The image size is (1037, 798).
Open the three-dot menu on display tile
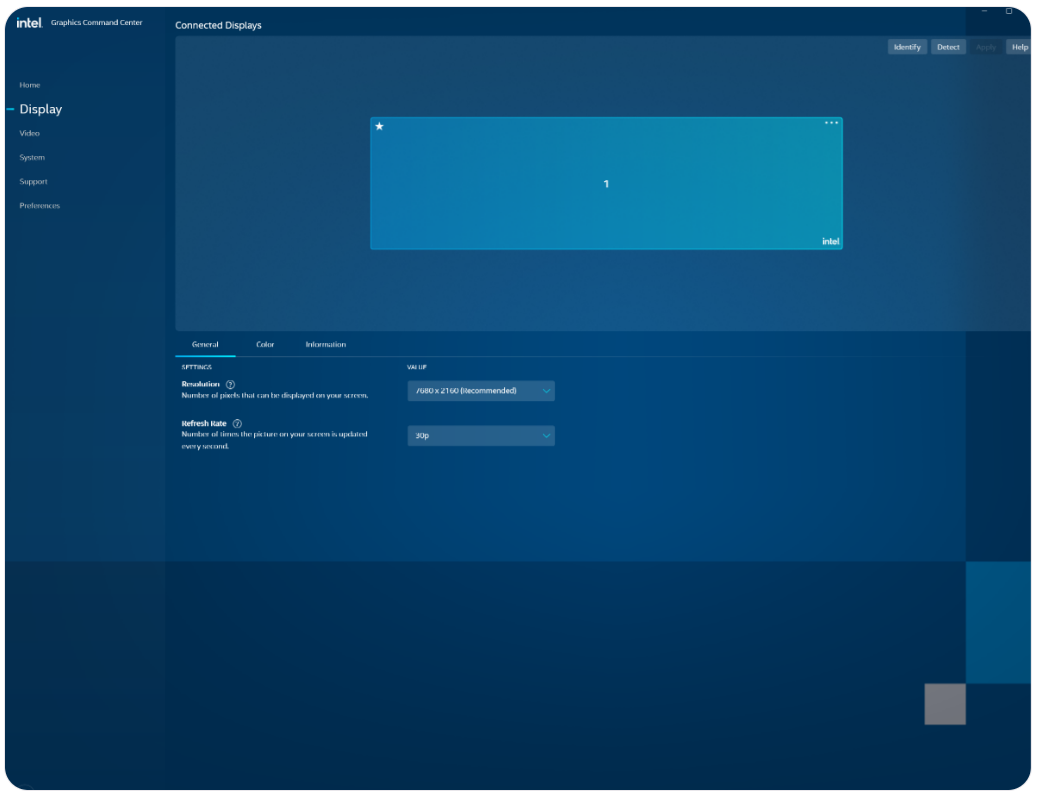[831, 123]
